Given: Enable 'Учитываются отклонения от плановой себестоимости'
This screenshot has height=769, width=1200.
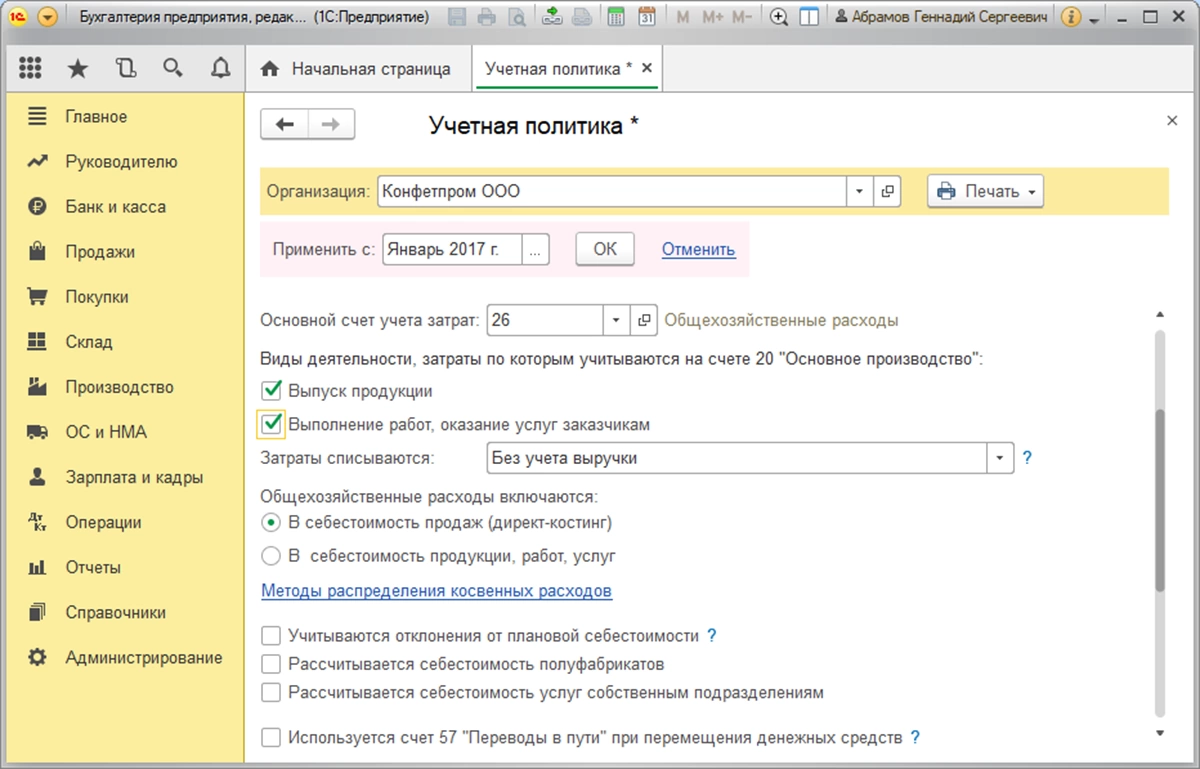Looking at the screenshot, I should coord(270,635).
